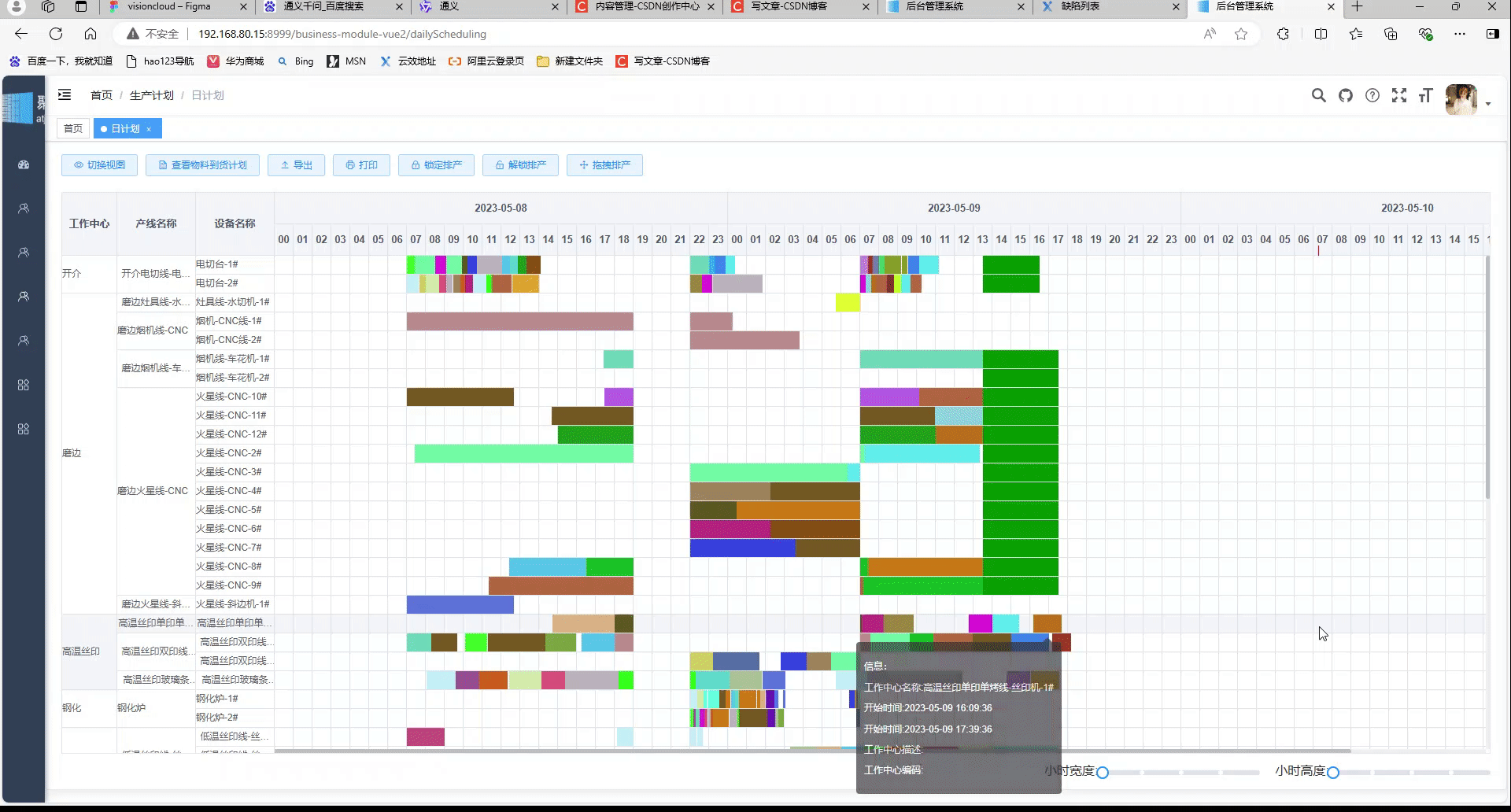Select yellow task block on 灶具线-水切机-1# row

848,302
